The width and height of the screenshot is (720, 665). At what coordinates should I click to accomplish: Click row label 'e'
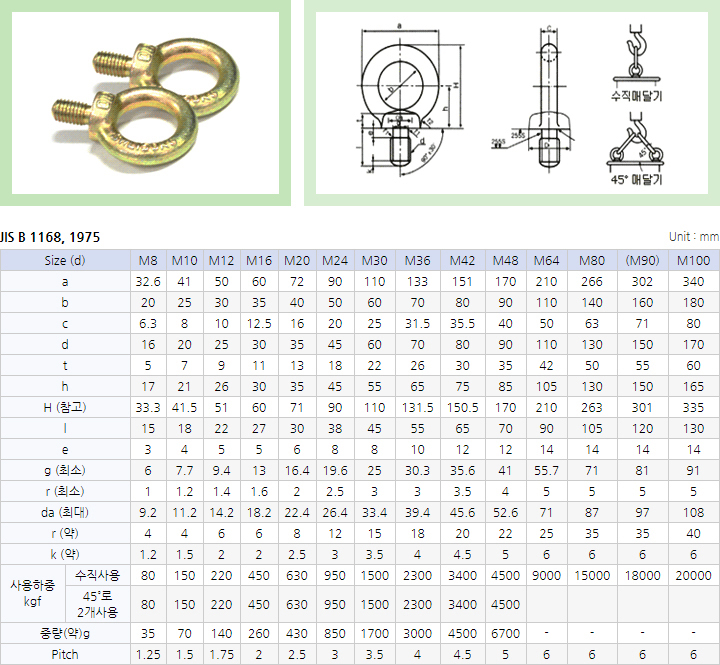(65, 450)
